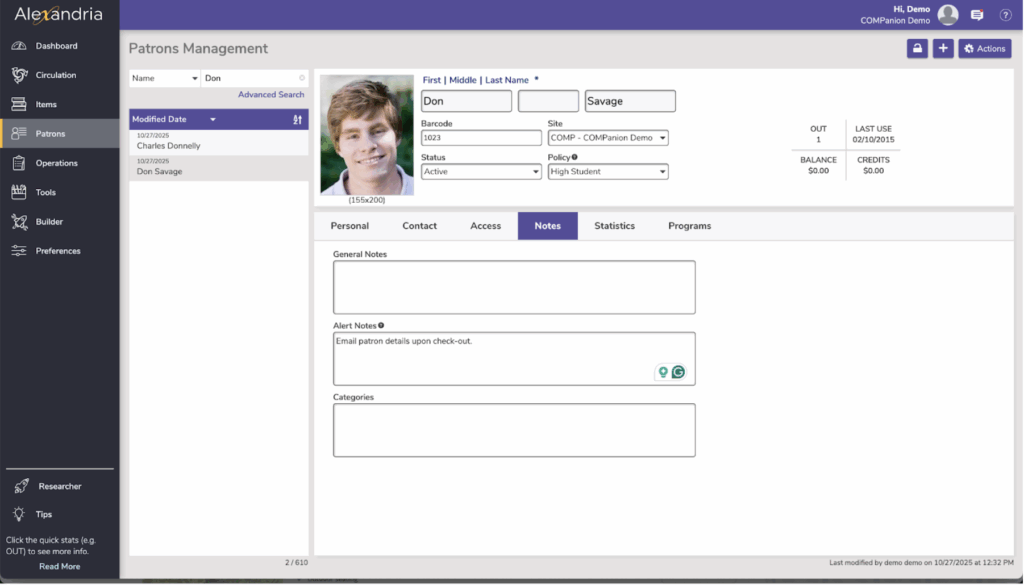Select Charles Donnelly in patron list
Image resolution: width=1024 pixels, height=585 pixels.
click(169, 146)
